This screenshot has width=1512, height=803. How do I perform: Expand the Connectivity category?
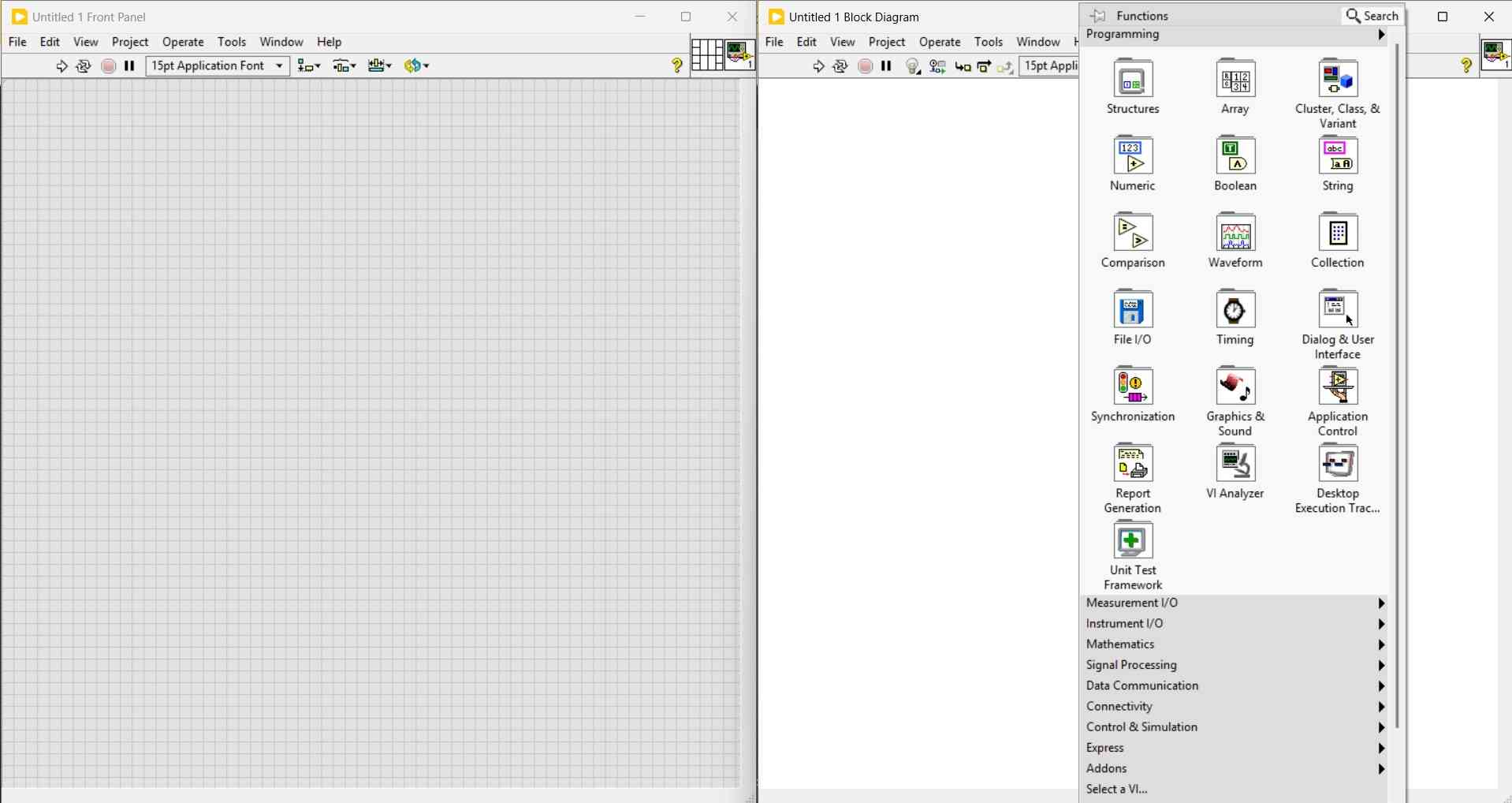point(1235,707)
